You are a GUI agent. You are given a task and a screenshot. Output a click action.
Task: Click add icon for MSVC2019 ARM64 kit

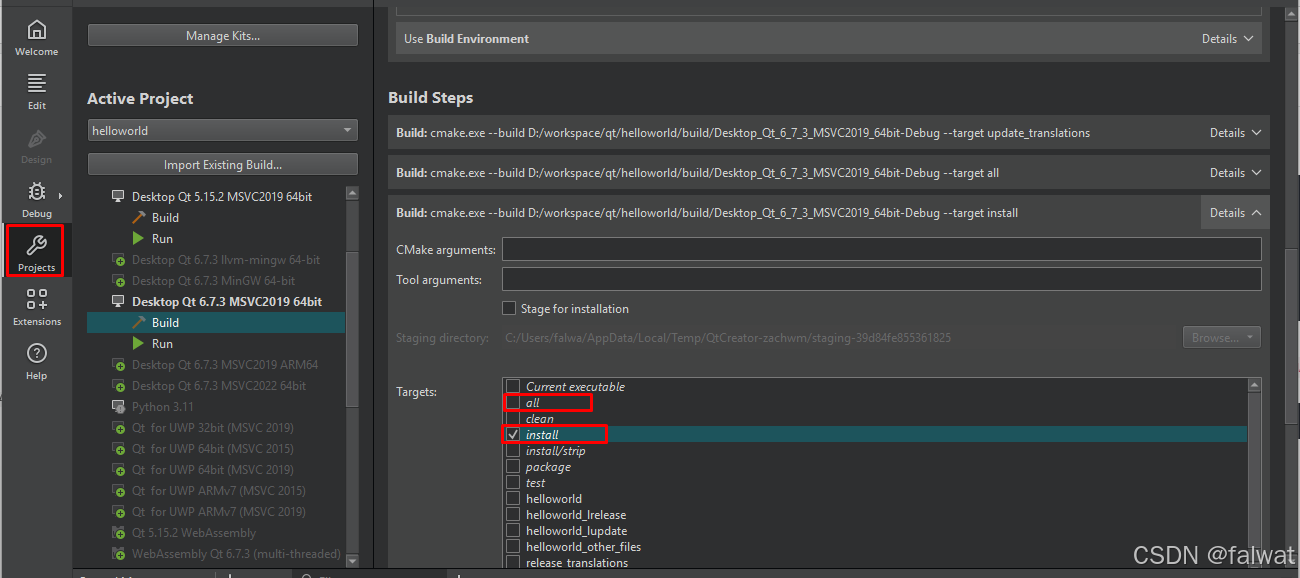[119, 365]
